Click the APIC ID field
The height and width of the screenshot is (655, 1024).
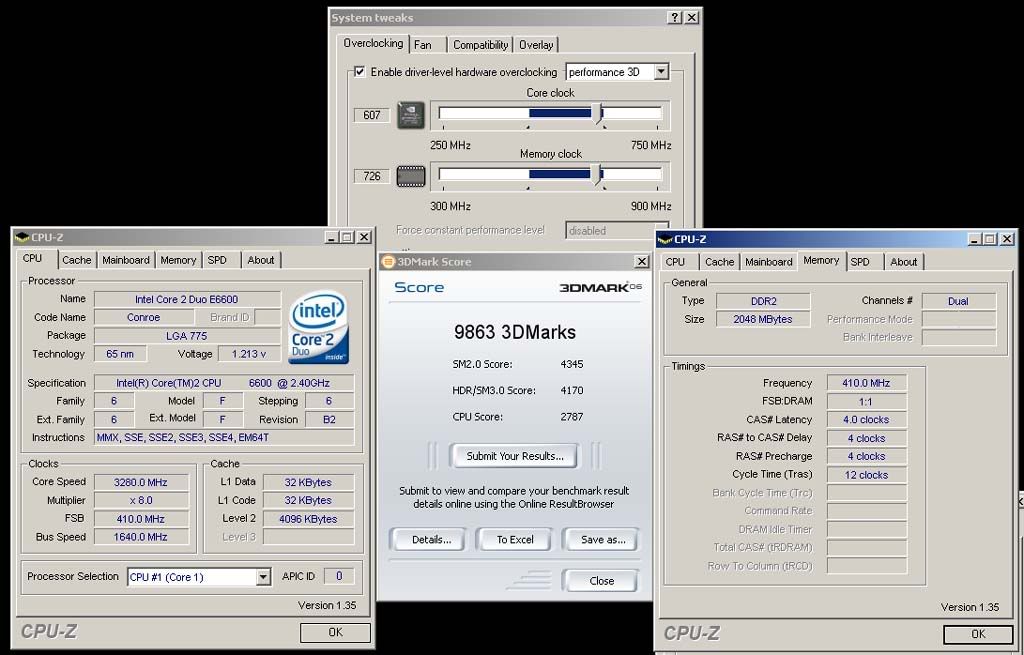click(339, 576)
